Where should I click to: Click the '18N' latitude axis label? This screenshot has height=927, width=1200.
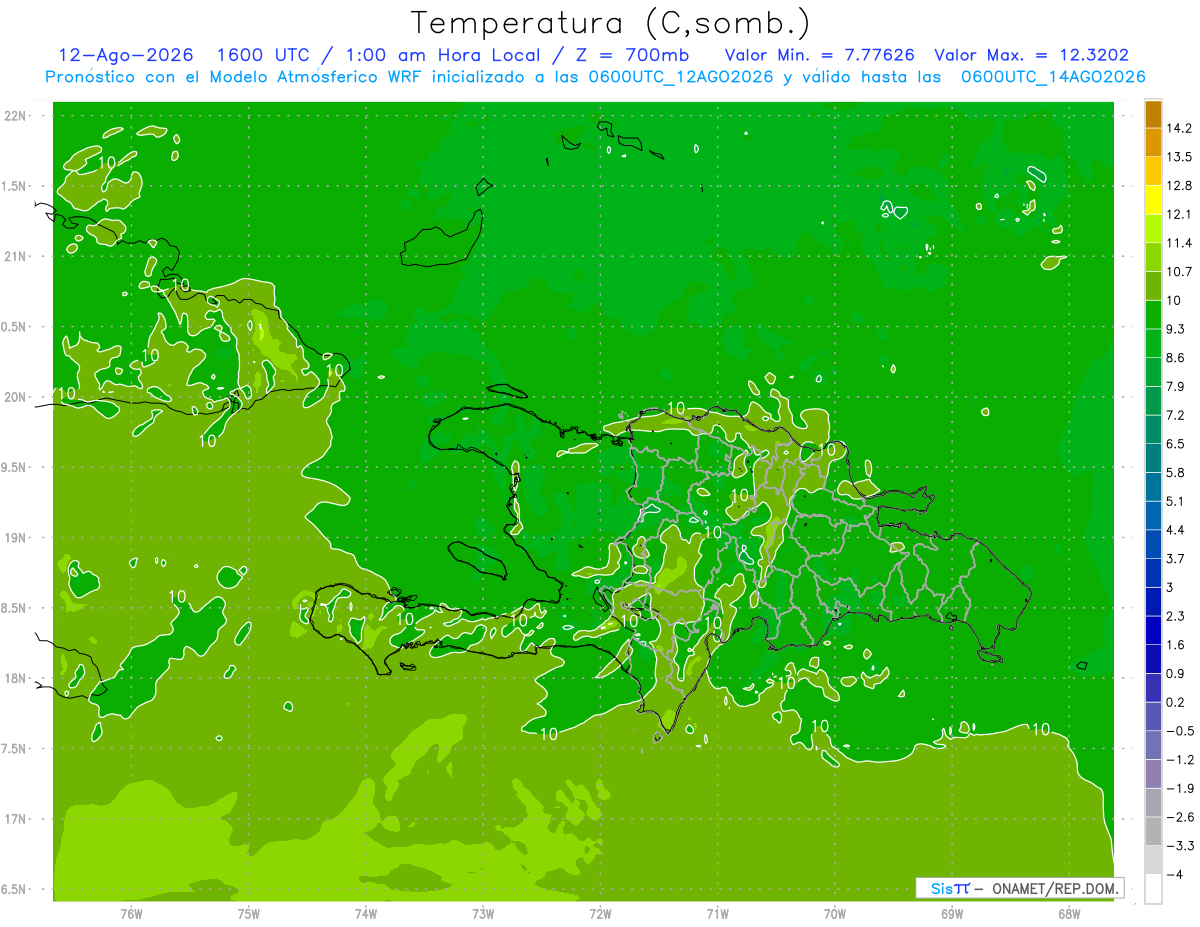[x=16, y=678]
